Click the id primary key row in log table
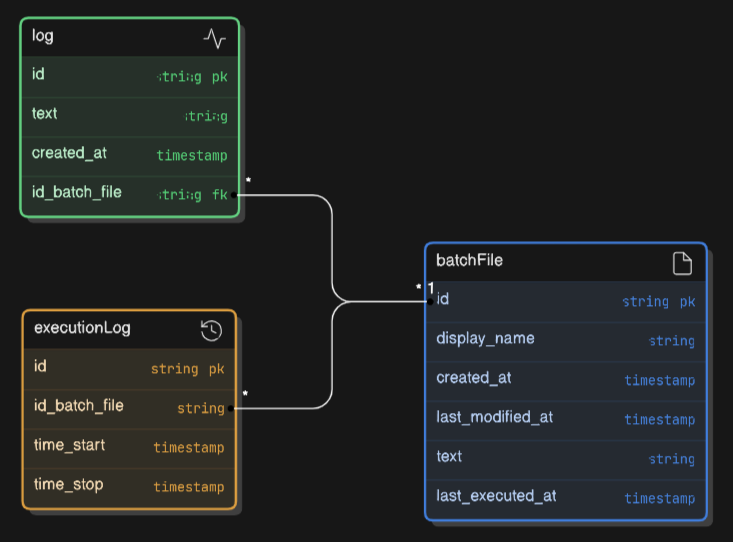This screenshot has height=542, width=733. 130,76
